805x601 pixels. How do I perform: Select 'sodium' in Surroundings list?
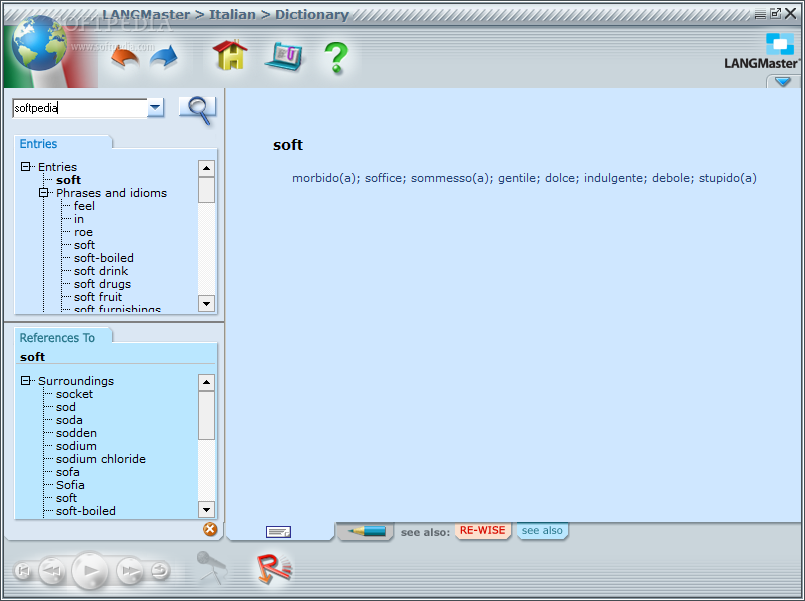76,445
